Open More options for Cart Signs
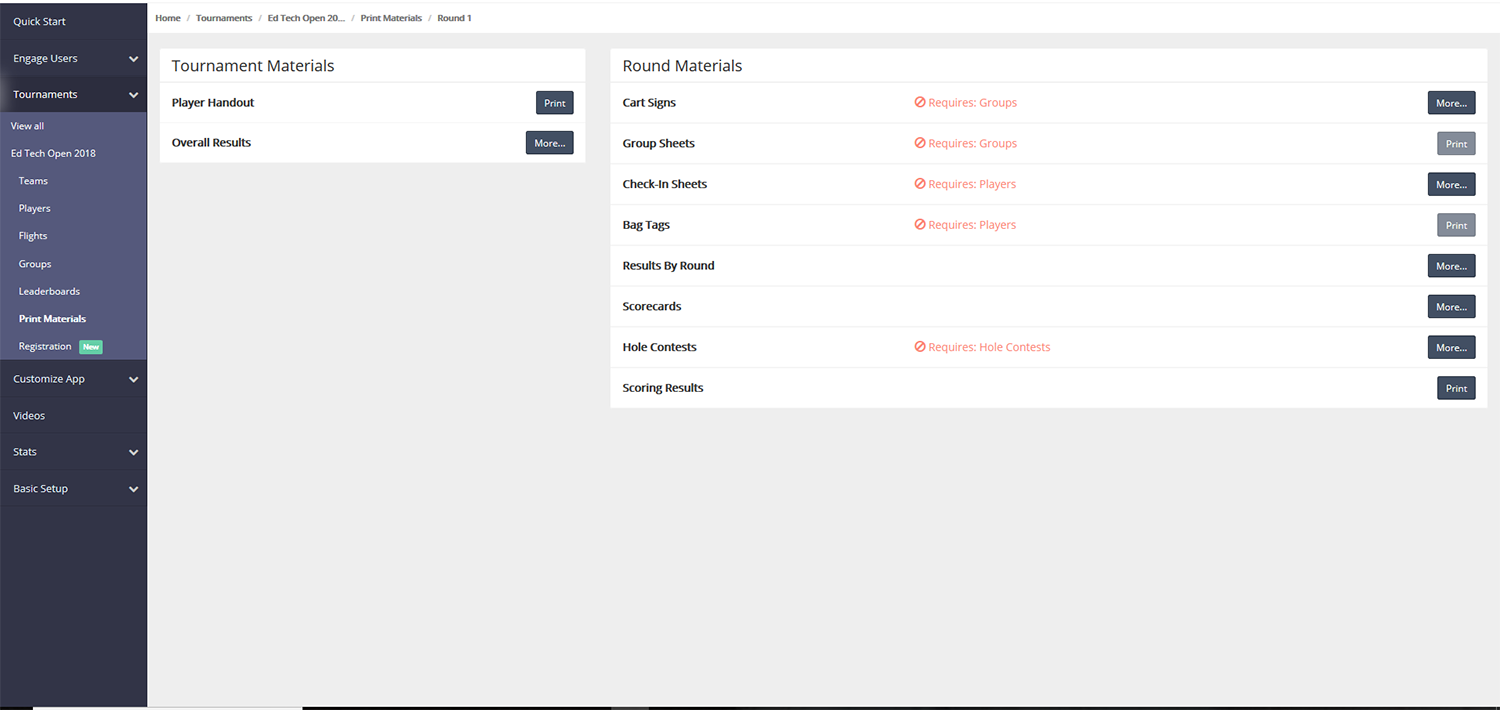The height and width of the screenshot is (710, 1500). point(1450,103)
